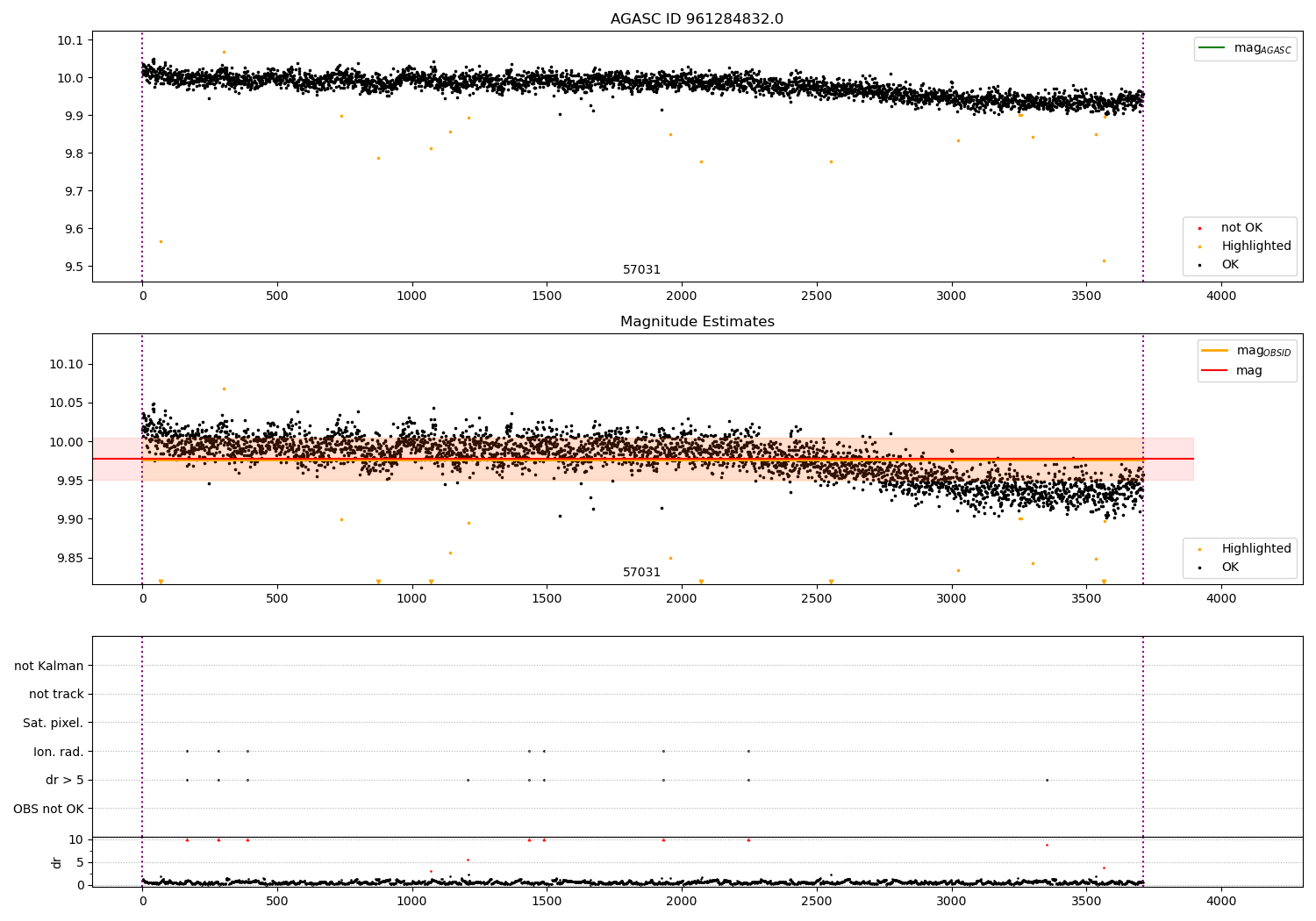Click the 9.5 y-tick in top plot

[74, 267]
